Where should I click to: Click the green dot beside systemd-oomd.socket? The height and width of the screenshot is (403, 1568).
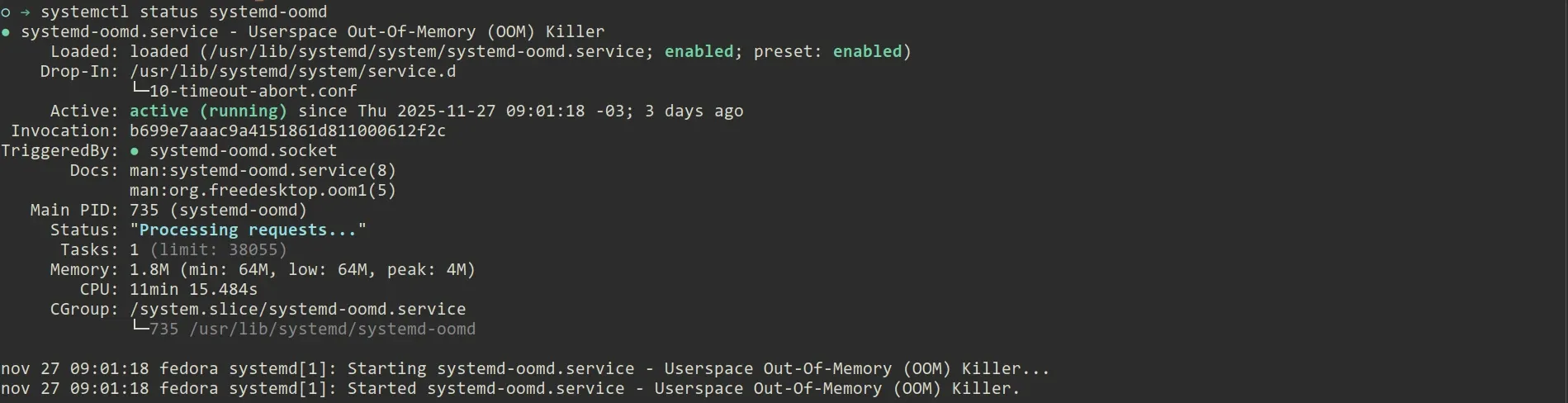(135, 151)
